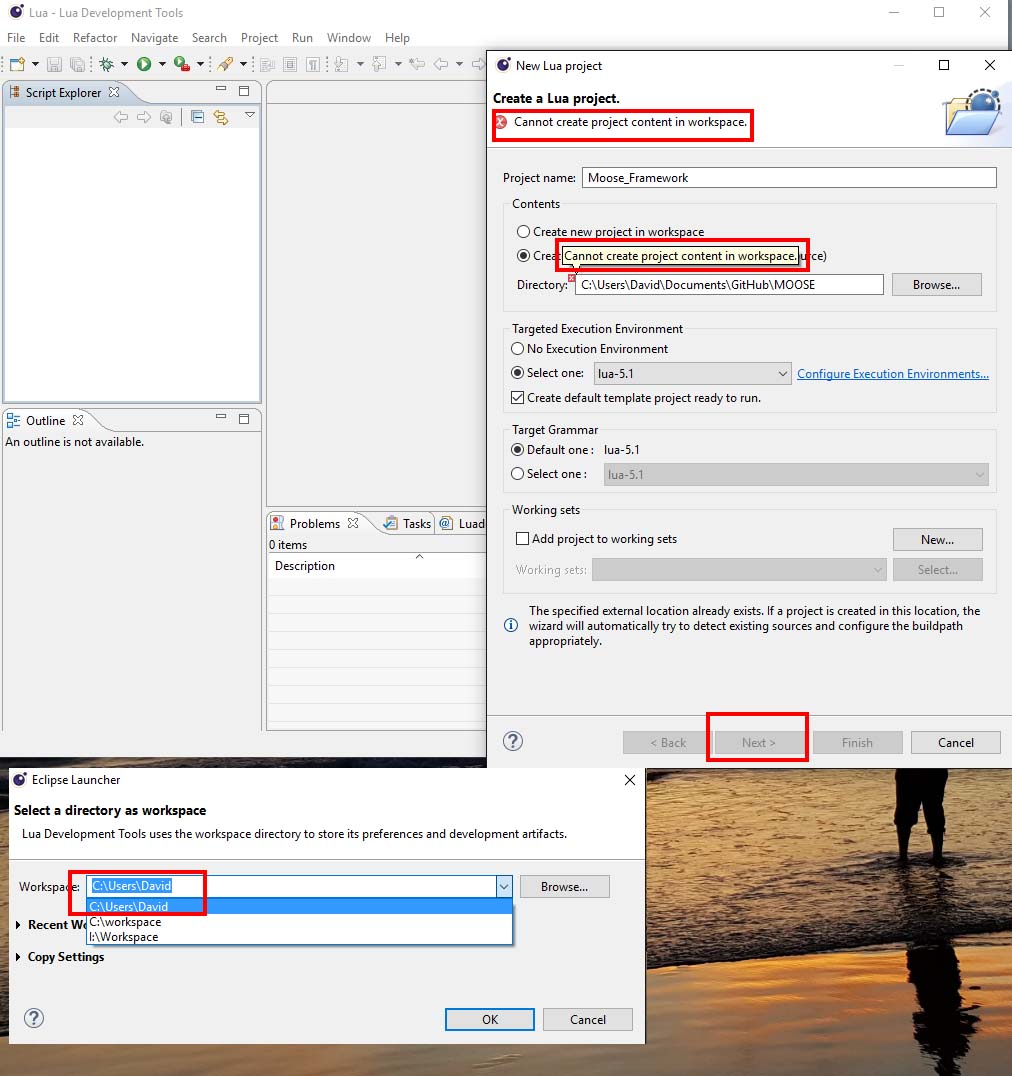Toggle Mark Occurrences toolbar icon
This screenshot has width=1012, height=1076.
[x=268, y=65]
